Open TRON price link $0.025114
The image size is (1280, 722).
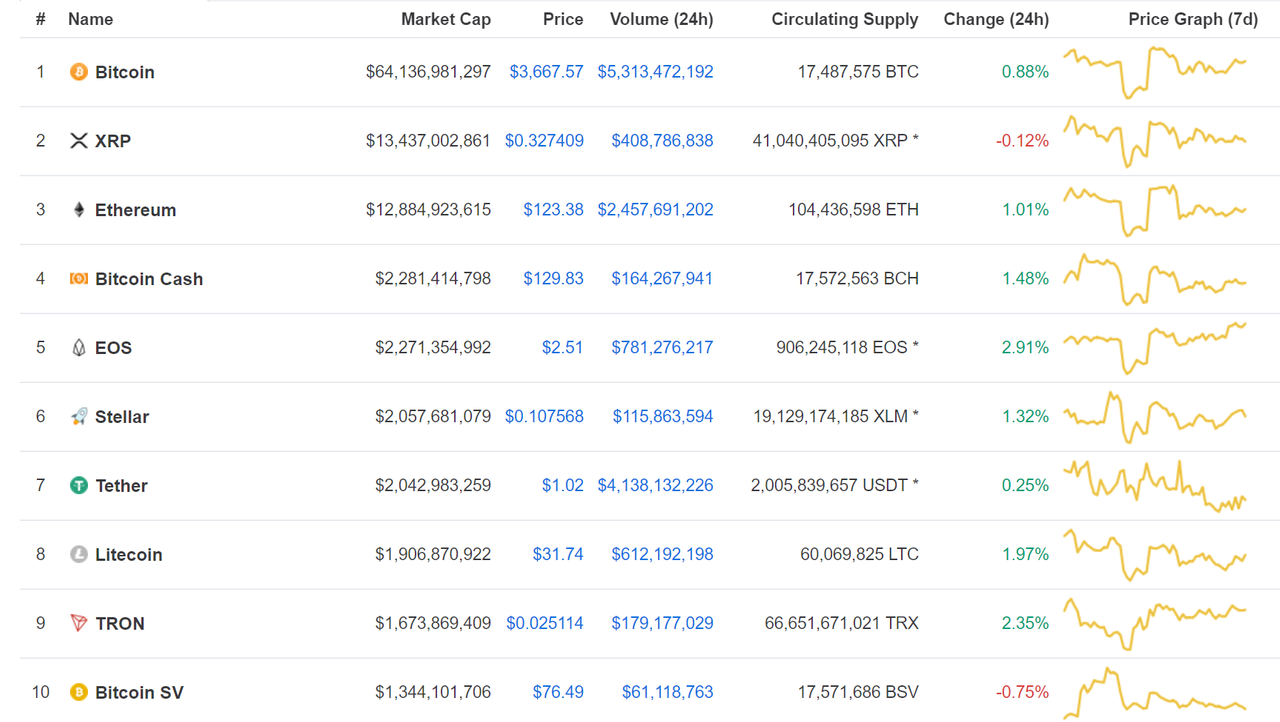(x=545, y=624)
